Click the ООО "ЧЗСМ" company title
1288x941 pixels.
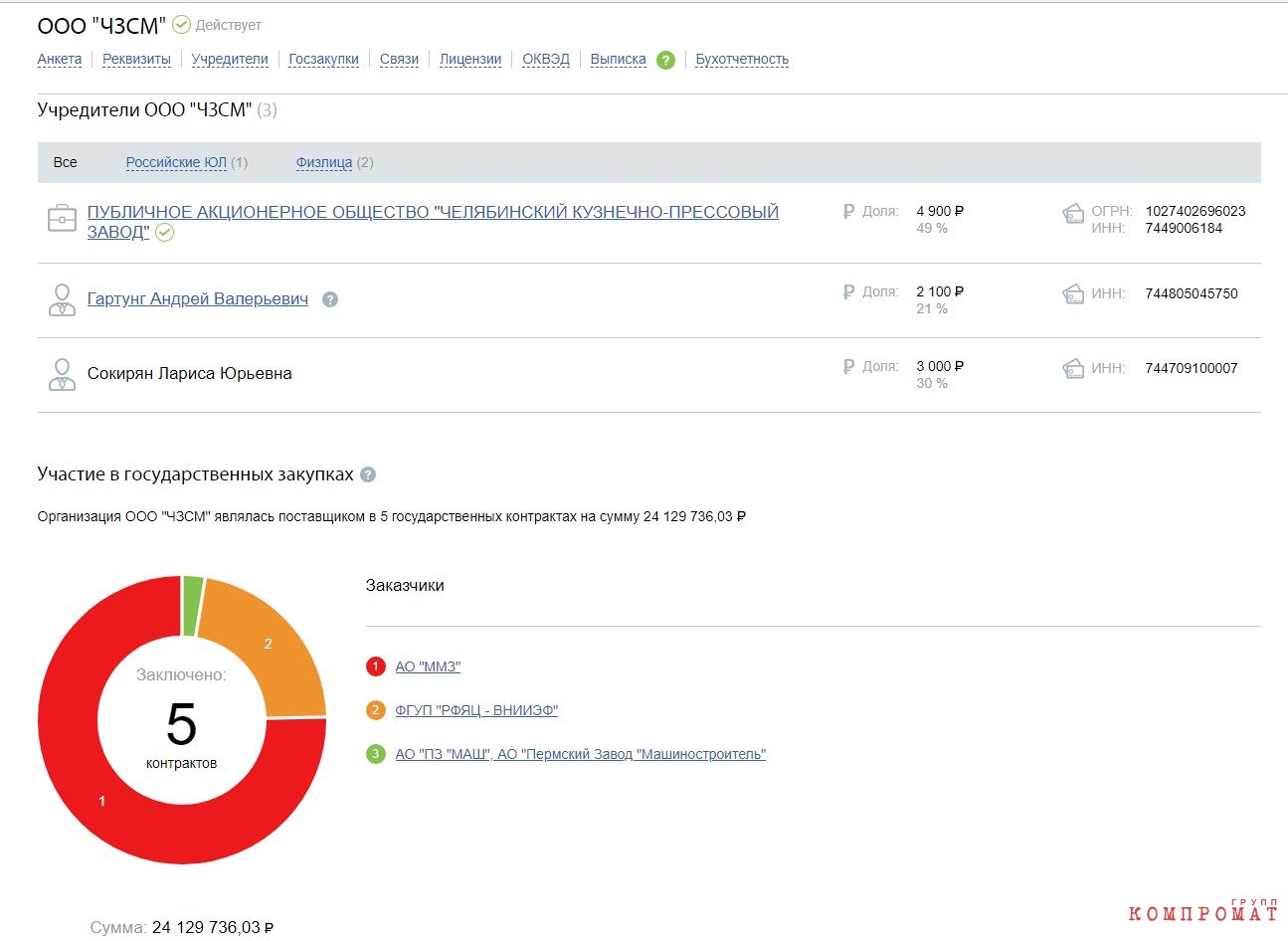pyautogui.click(x=101, y=26)
